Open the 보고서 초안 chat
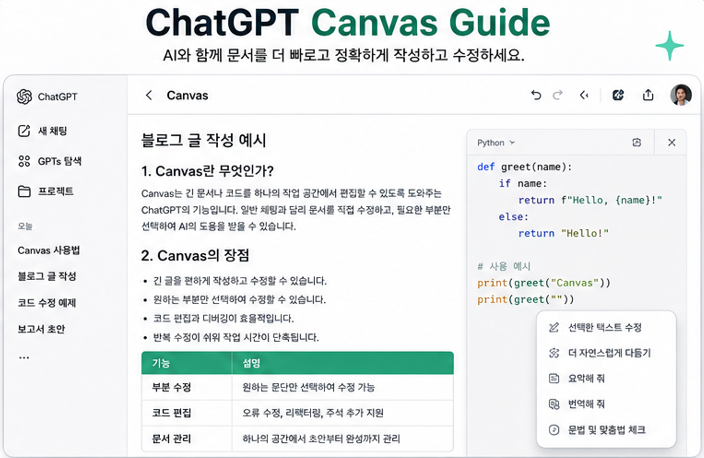Viewport: 704px width, 458px height. pyautogui.click(x=41, y=329)
